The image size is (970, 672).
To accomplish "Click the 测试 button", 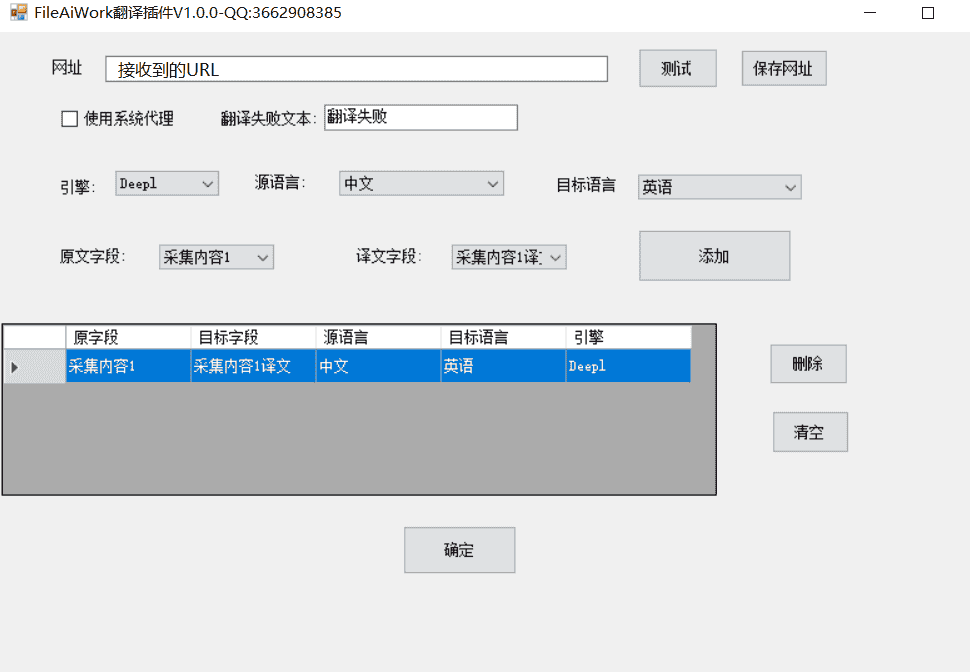I will [677, 68].
